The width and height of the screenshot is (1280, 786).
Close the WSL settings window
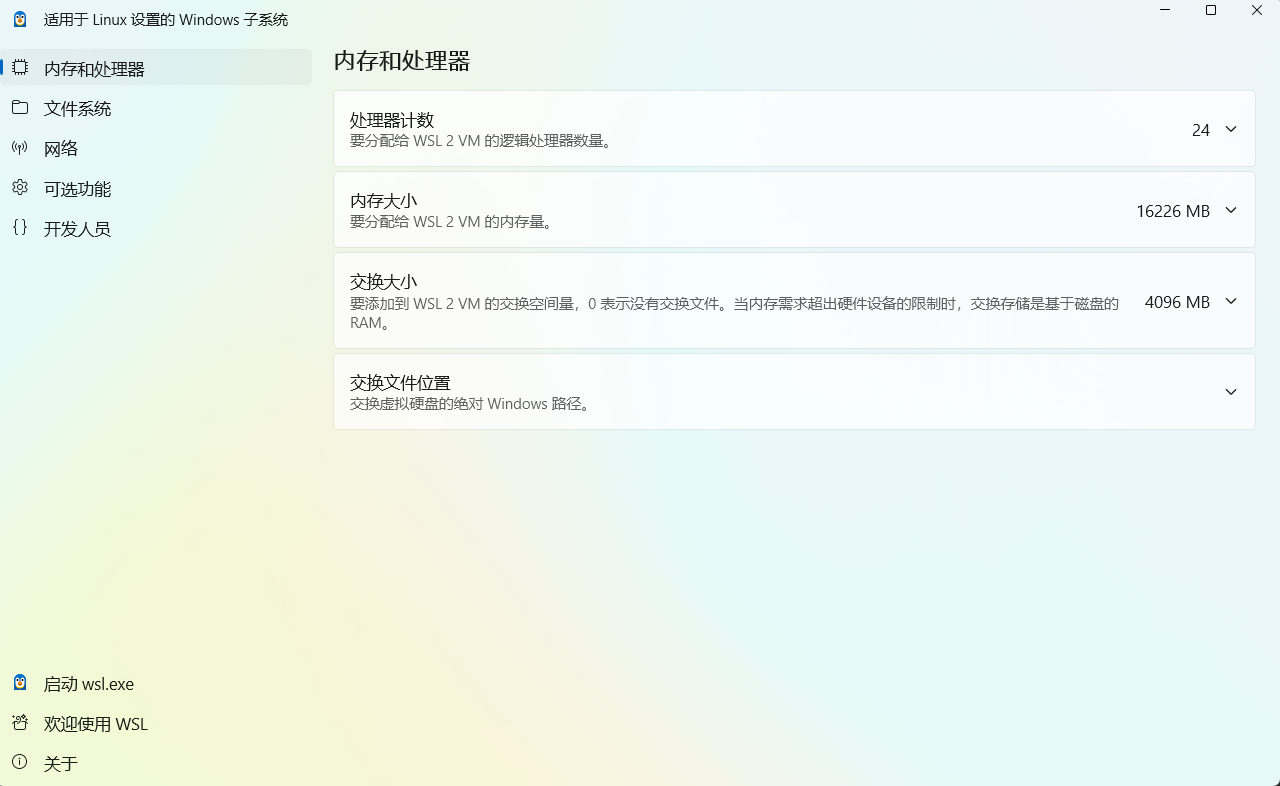(1257, 10)
